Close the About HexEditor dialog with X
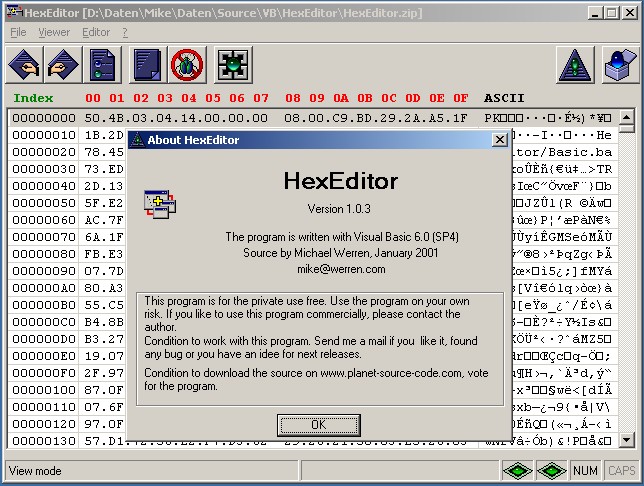This screenshot has width=644, height=486. [x=499, y=140]
